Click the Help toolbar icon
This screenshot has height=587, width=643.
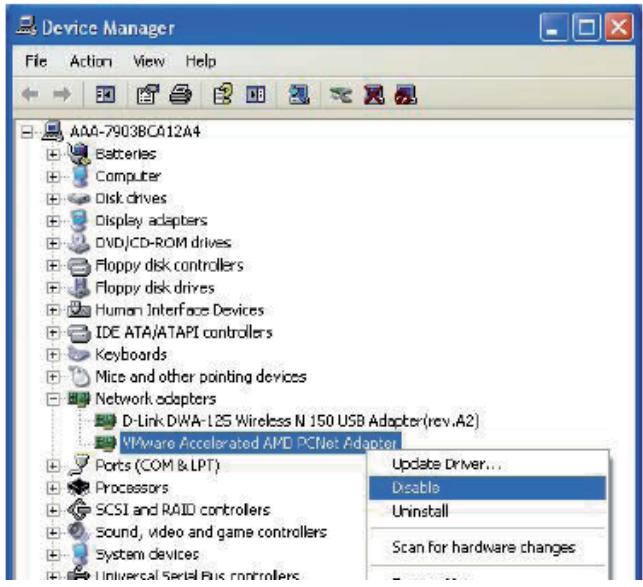223,95
